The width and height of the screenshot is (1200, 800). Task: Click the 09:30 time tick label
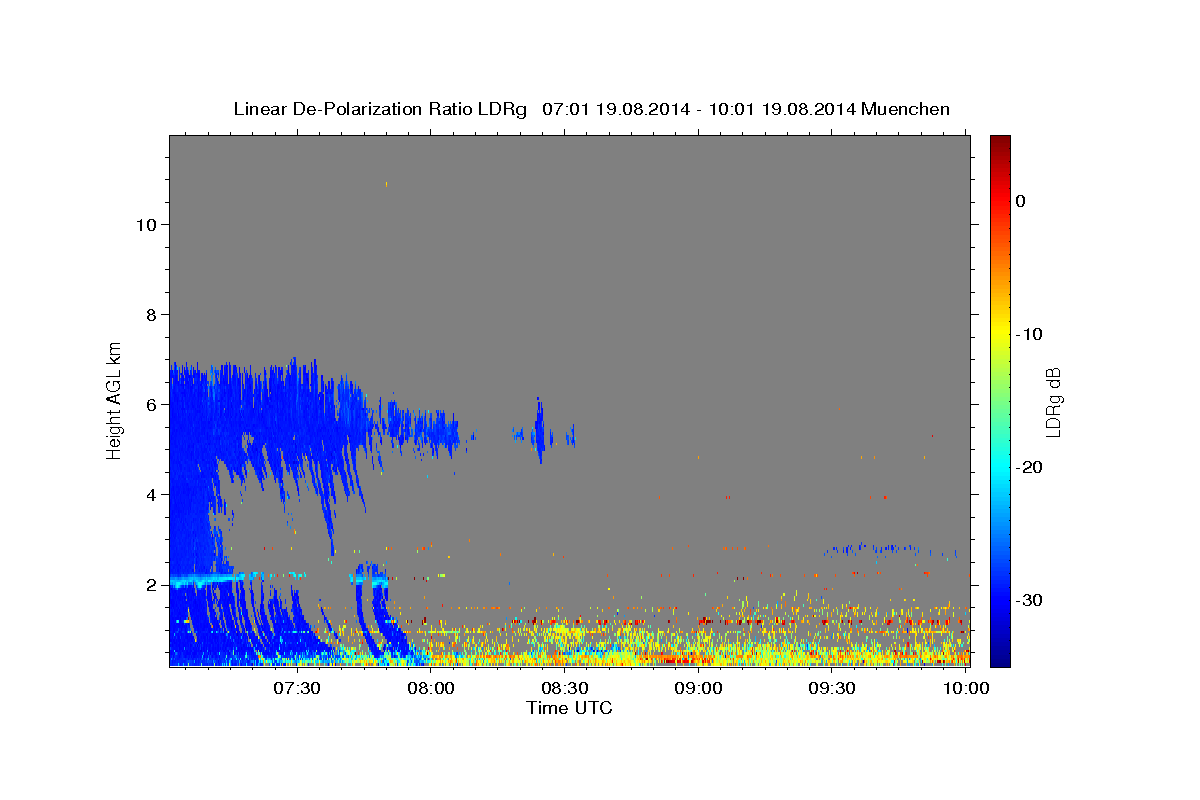[x=832, y=688]
